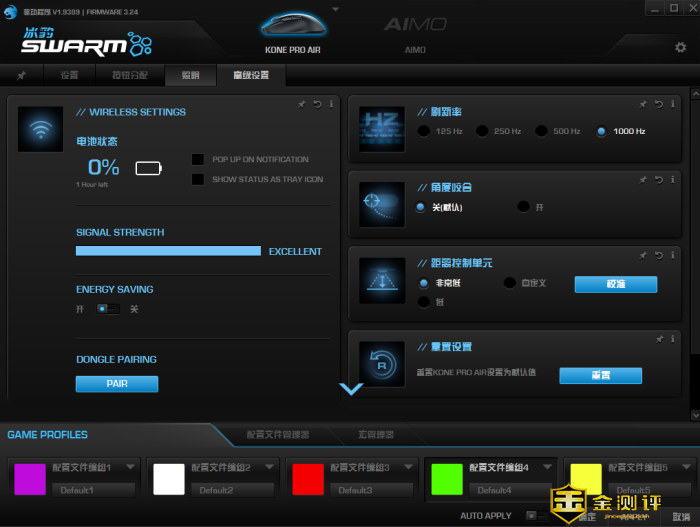Click the 校准 calibrate button
This screenshot has width=700, height=527.
tap(615, 284)
